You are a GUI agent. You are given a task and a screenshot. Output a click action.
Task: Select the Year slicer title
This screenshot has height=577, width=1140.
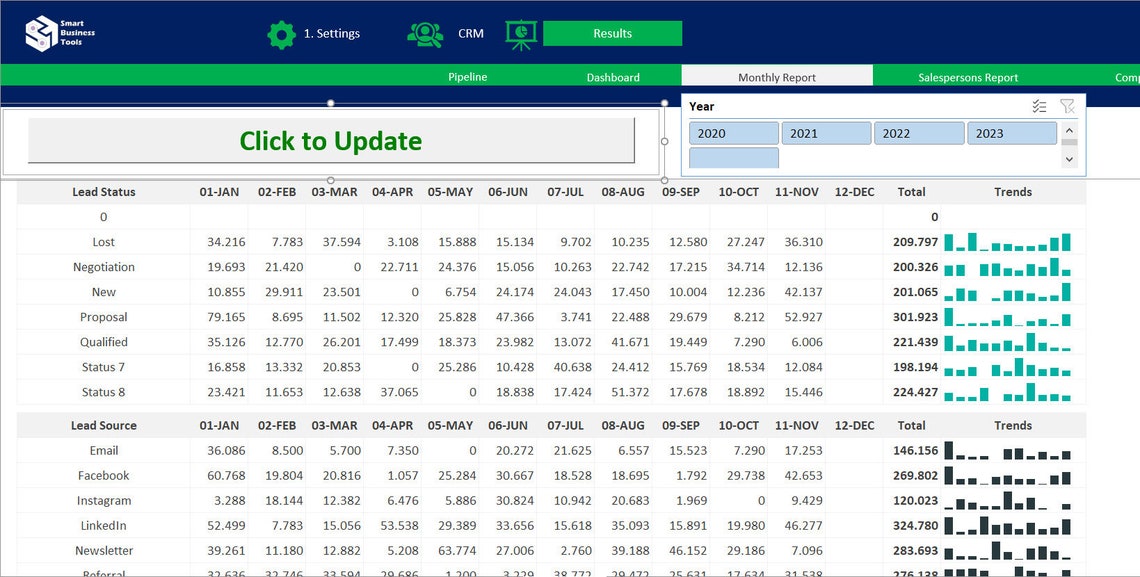click(702, 106)
